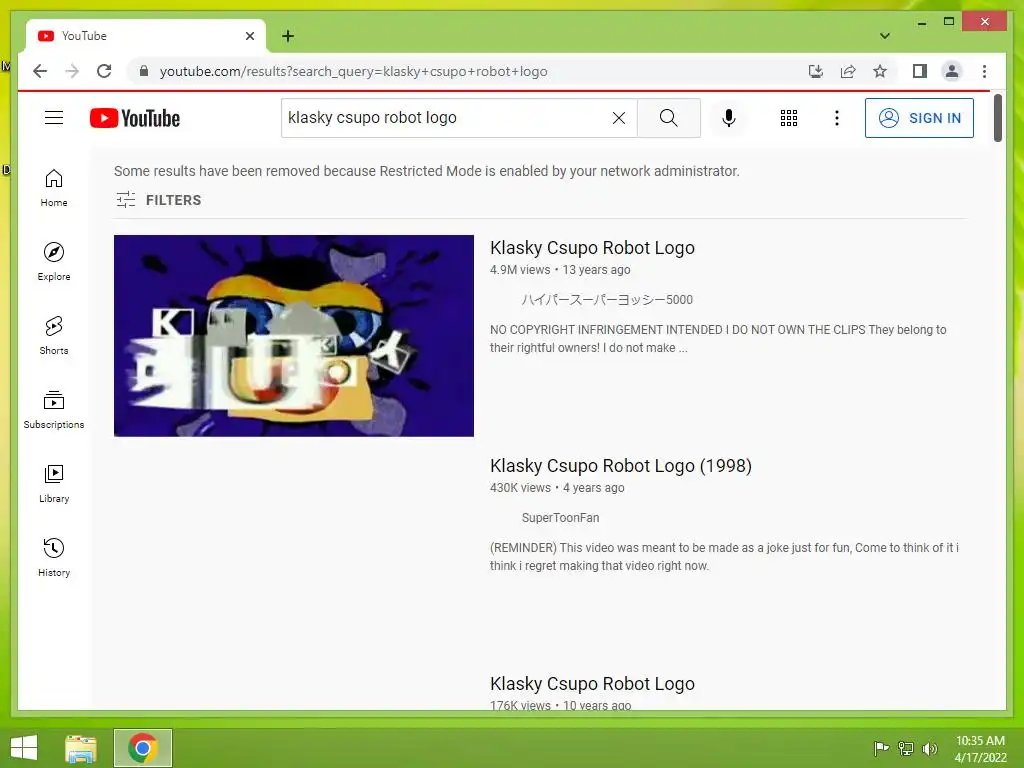Open History in the sidebar
This screenshot has width=1024, height=768.
click(x=54, y=558)
